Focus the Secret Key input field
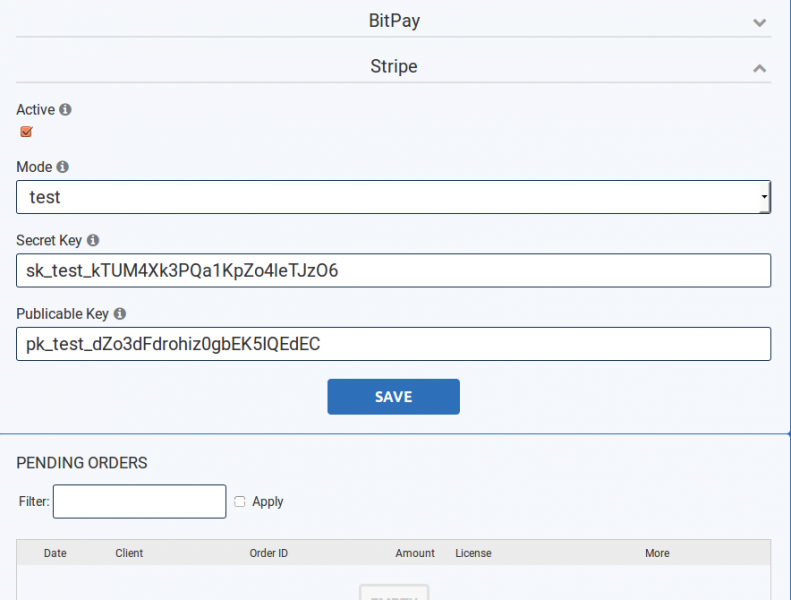The height and width of the screenshot is (600, 791). 393,270
